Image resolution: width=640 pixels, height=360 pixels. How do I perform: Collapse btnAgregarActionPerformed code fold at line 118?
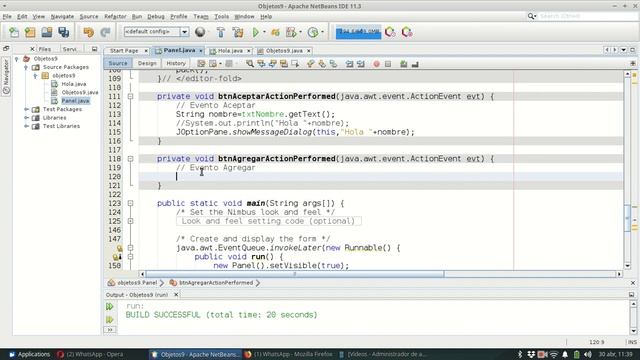[130, 159]
